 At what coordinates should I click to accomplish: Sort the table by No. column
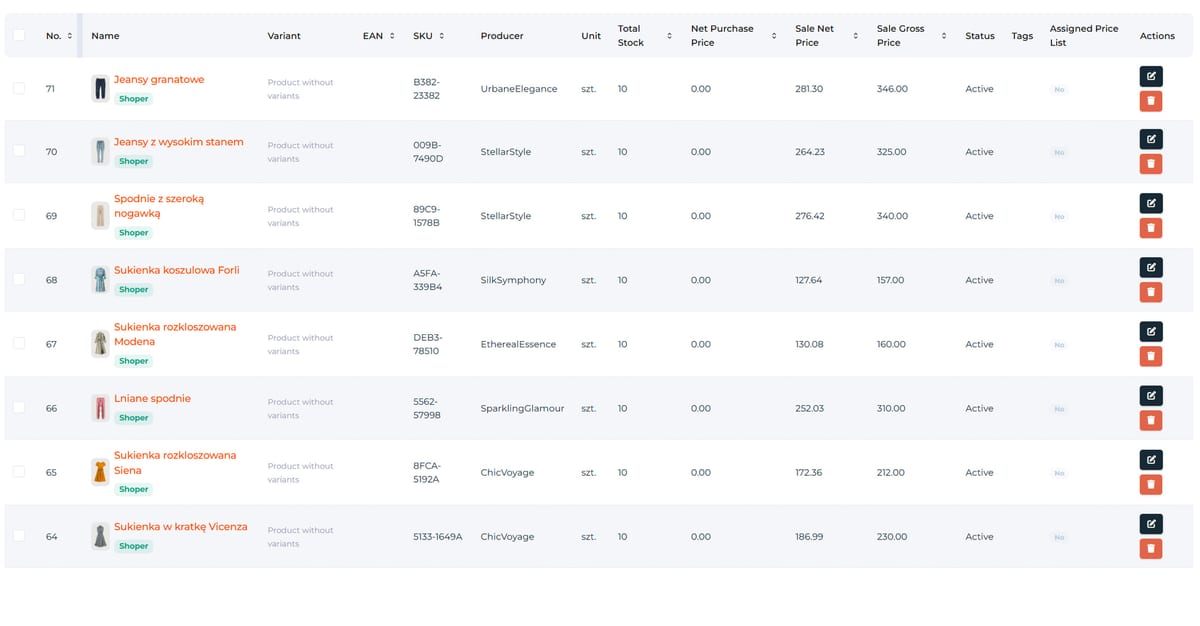tap(69, 36)
